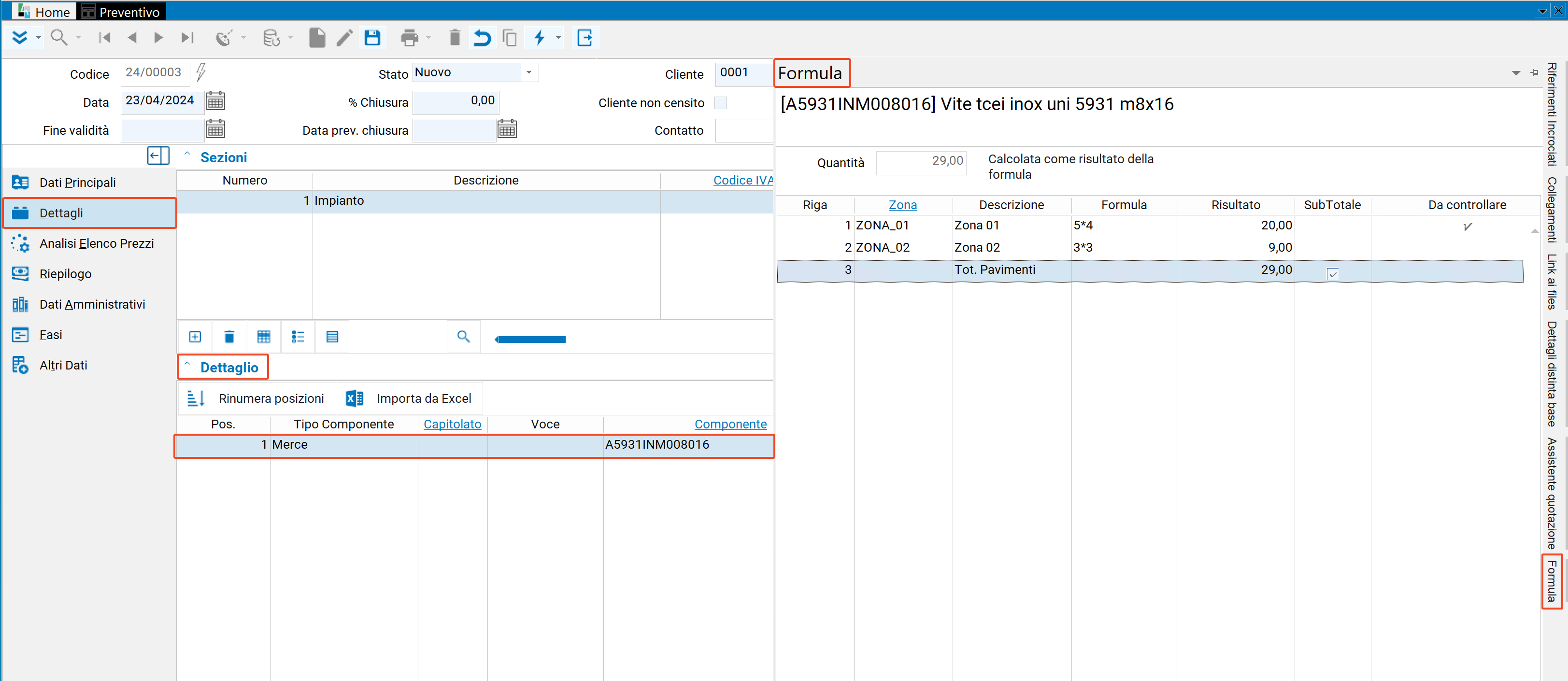The height and width of the screenshot is (681, 1568).
Task: Select the ZONA_02 formula row
Action: pyautogui.click(x=1150, y=248)
